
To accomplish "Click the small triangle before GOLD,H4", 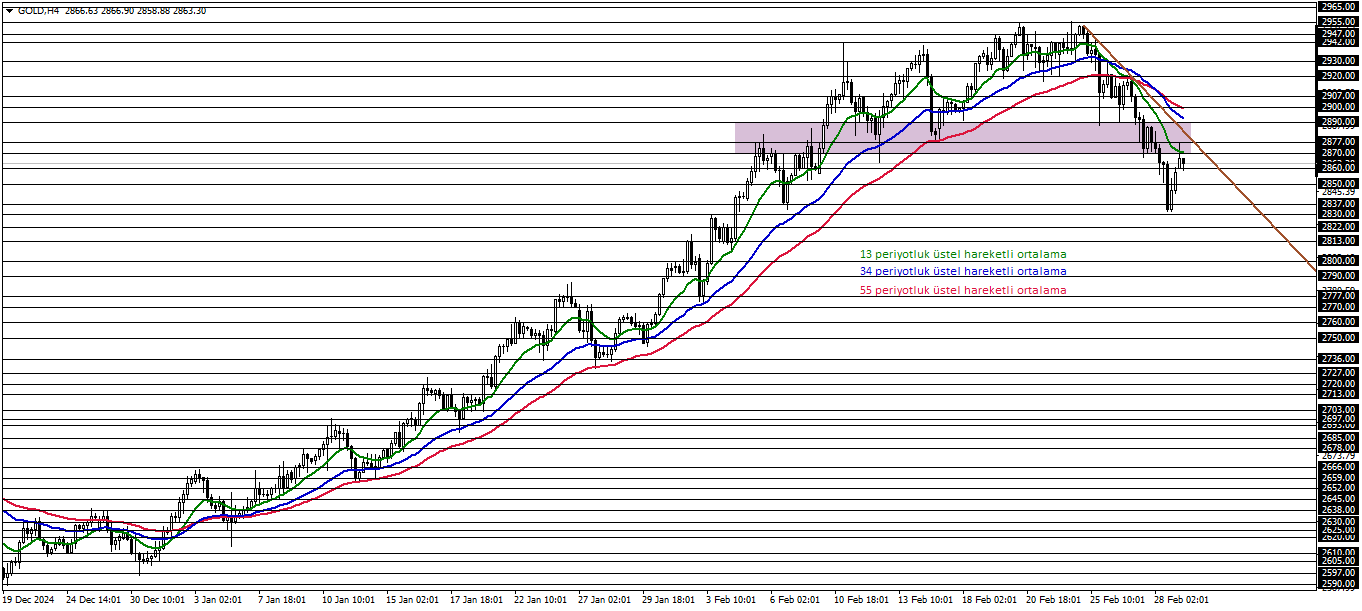I will tap(10, 10).
